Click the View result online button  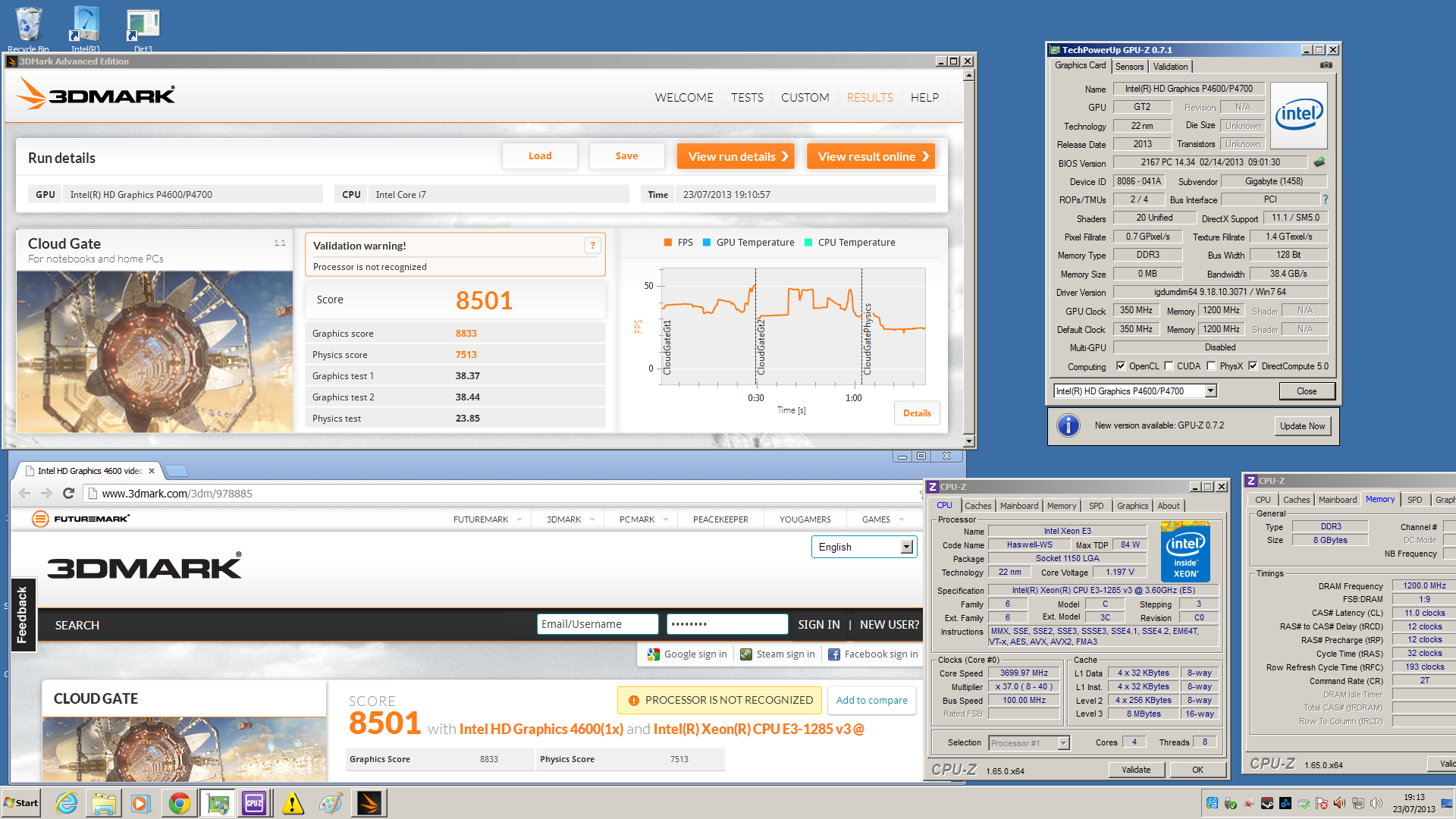[x=871, y=156]
